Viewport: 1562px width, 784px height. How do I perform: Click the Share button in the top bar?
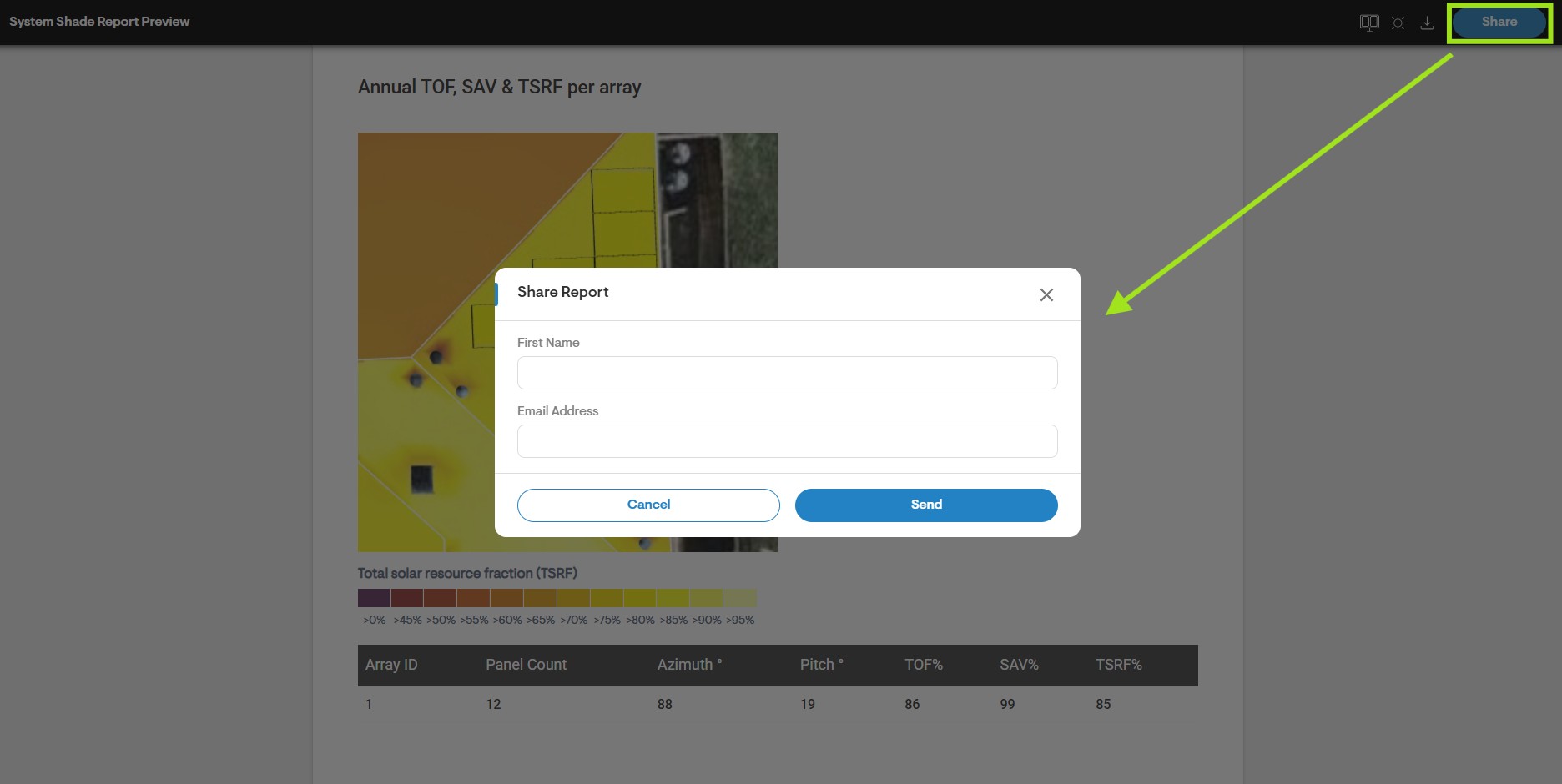(x=1499, y=23)
